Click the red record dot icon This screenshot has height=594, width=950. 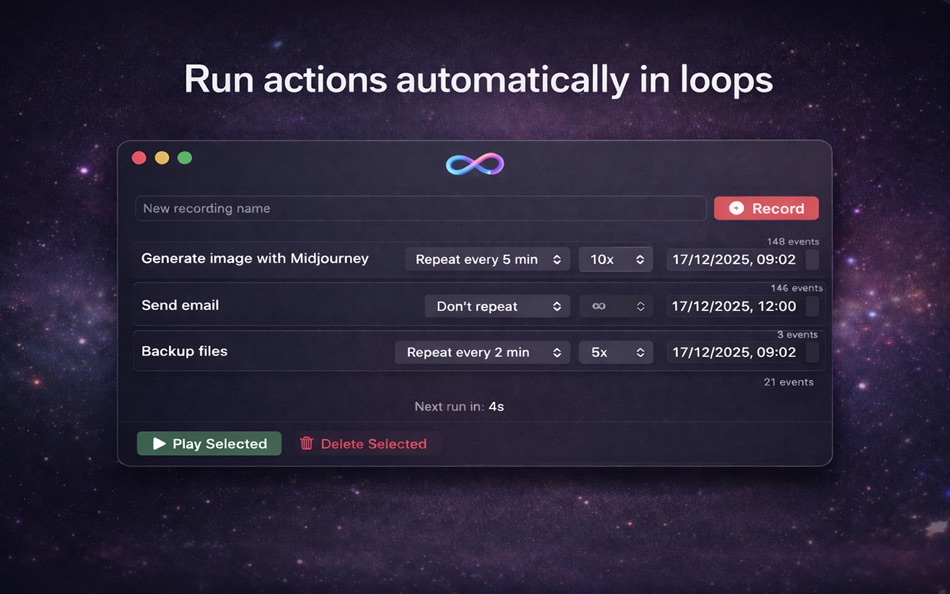(x=739, y=208)
